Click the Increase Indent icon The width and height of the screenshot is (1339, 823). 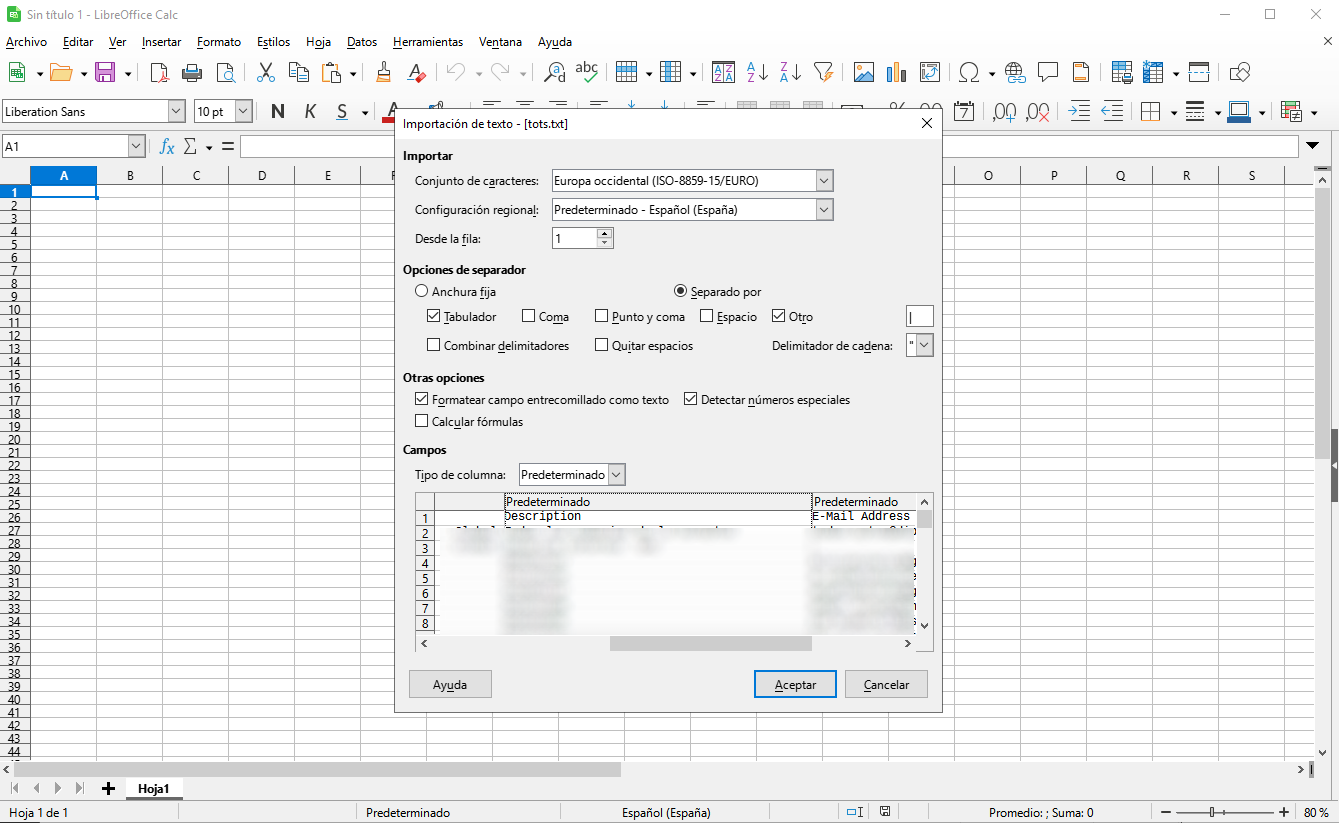(1079, 111)
